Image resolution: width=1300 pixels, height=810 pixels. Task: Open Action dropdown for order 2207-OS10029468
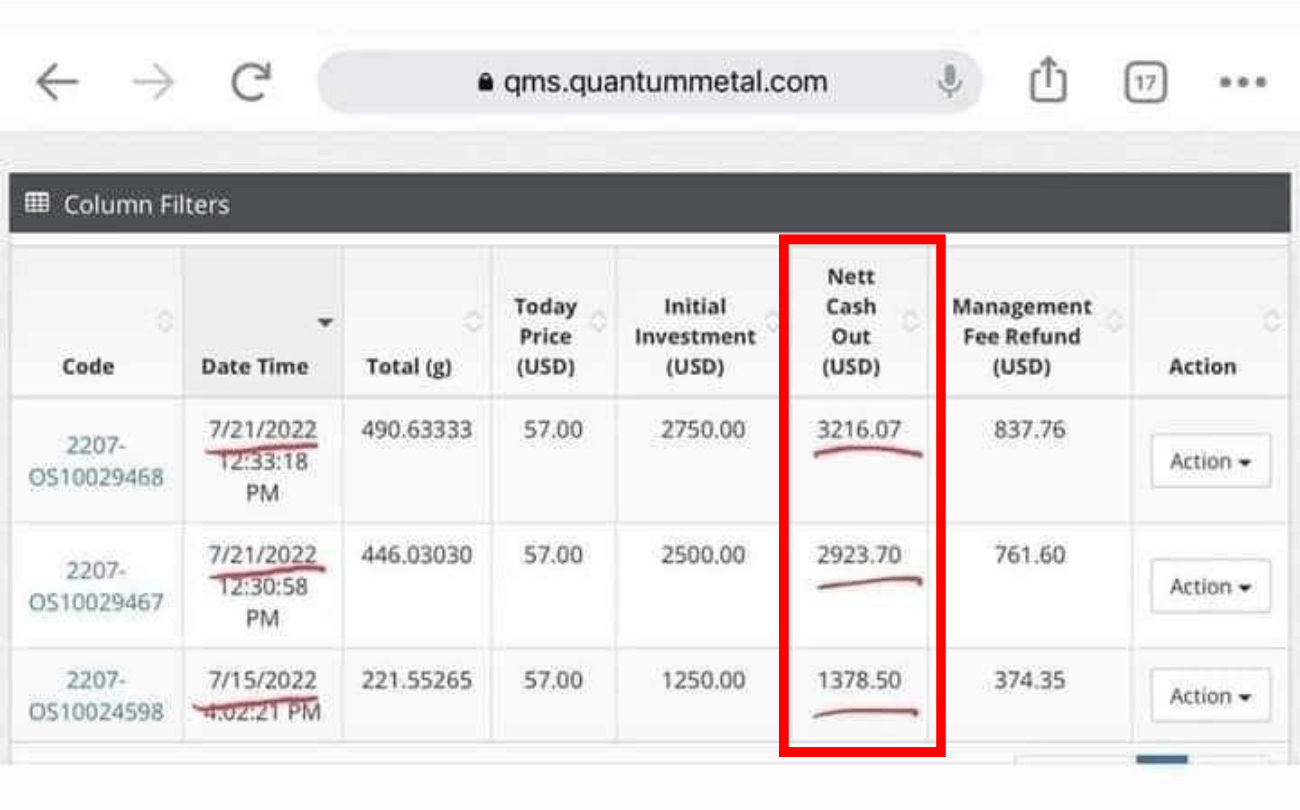click(1210, 461)
